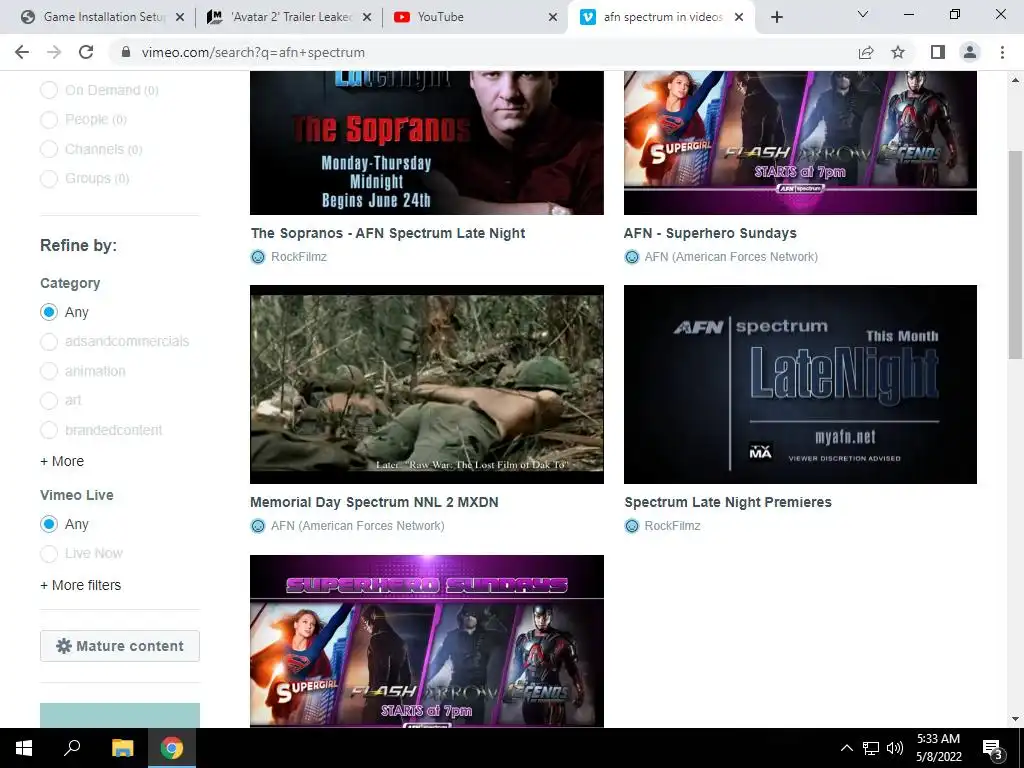Click the Mature content button
1024x768 pixels.
(x=120, y=646)
